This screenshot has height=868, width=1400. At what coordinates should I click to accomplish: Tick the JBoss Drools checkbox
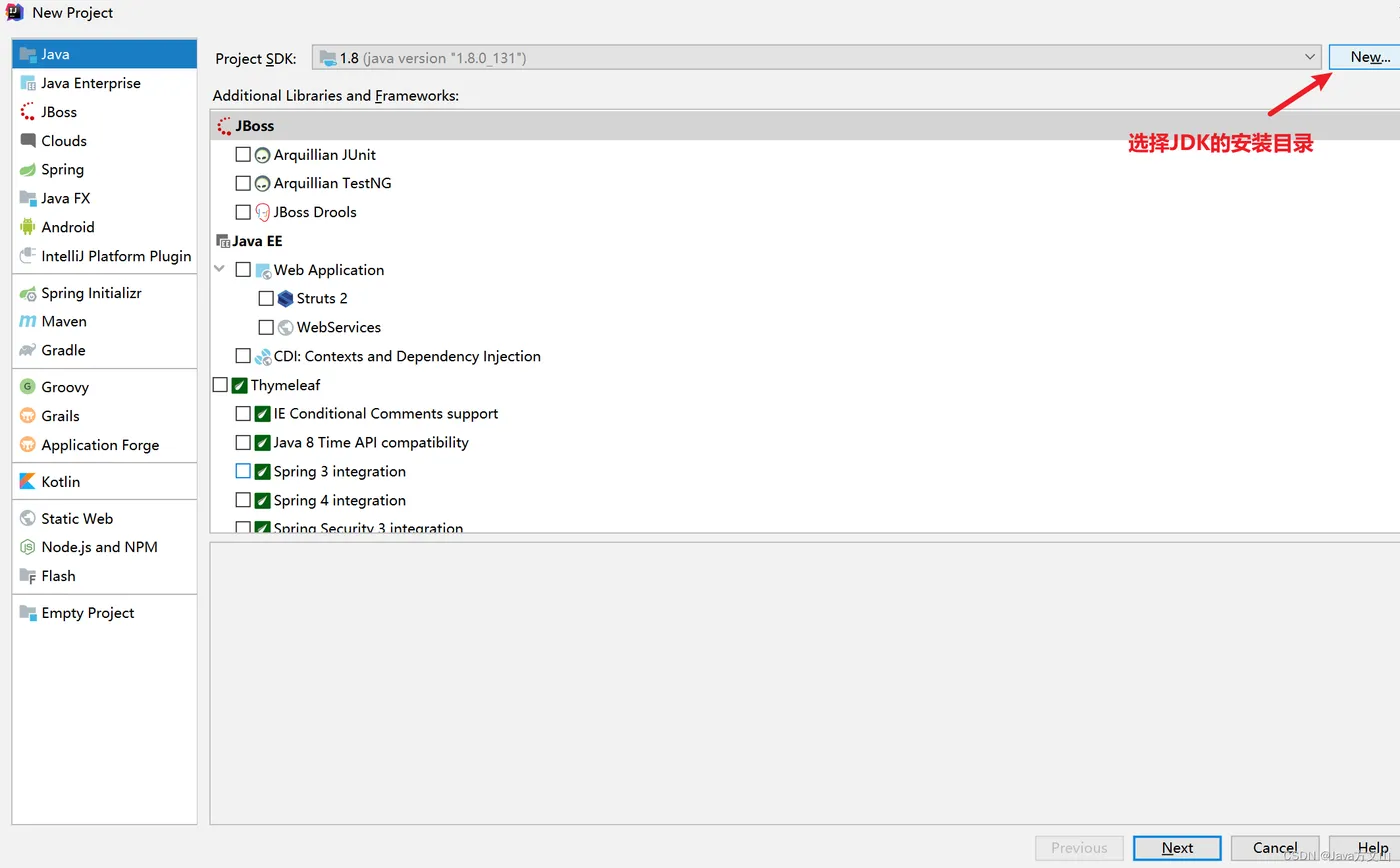click(243, 212)
